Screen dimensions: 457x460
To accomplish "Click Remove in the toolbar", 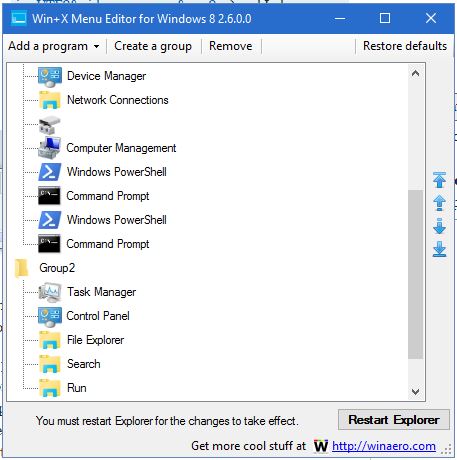I will pyautogui.click(x=231, y=46).
